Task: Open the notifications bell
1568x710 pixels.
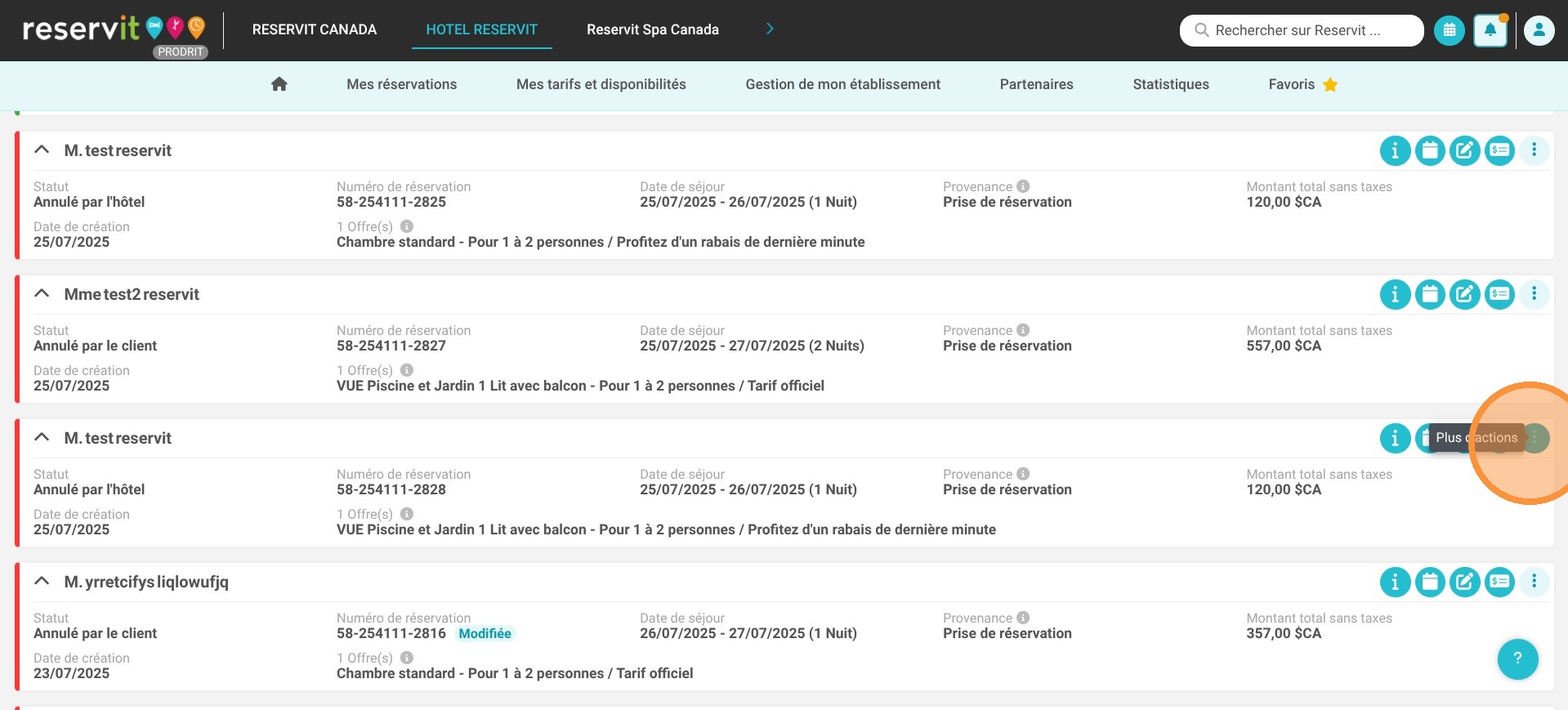Action: [1490, 30]
